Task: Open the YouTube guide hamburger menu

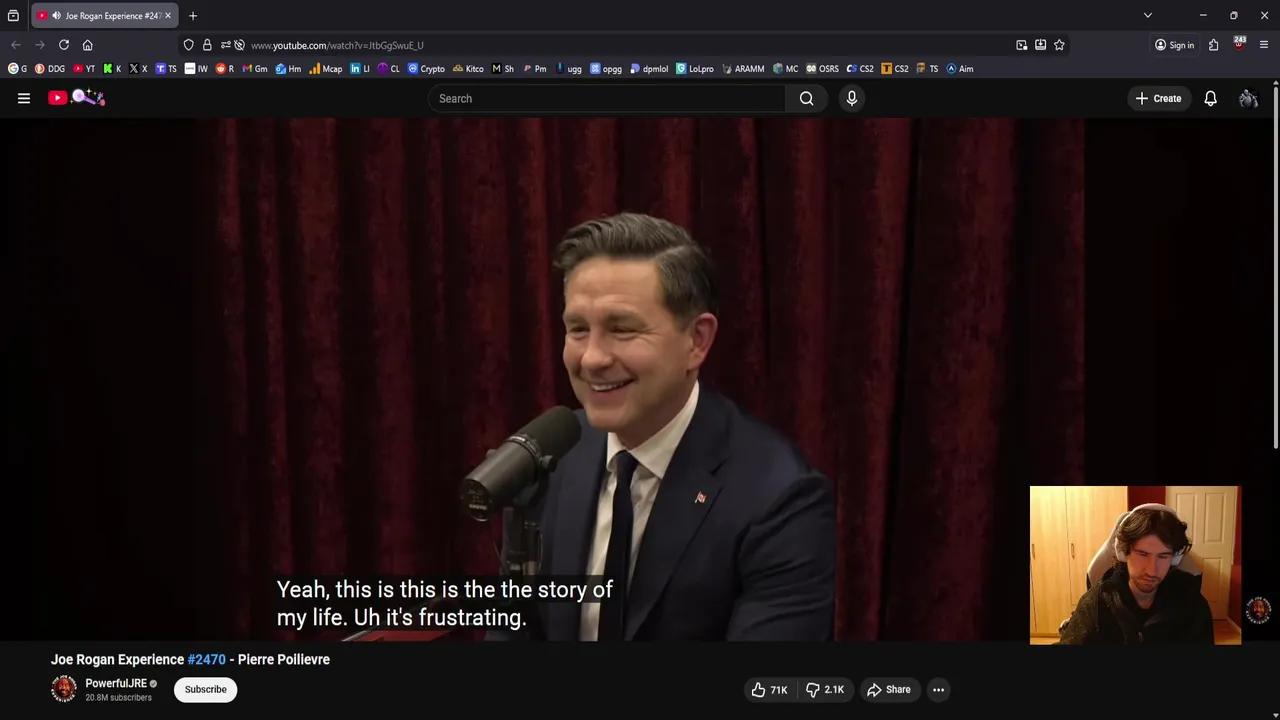Action: tap(24, 98)
